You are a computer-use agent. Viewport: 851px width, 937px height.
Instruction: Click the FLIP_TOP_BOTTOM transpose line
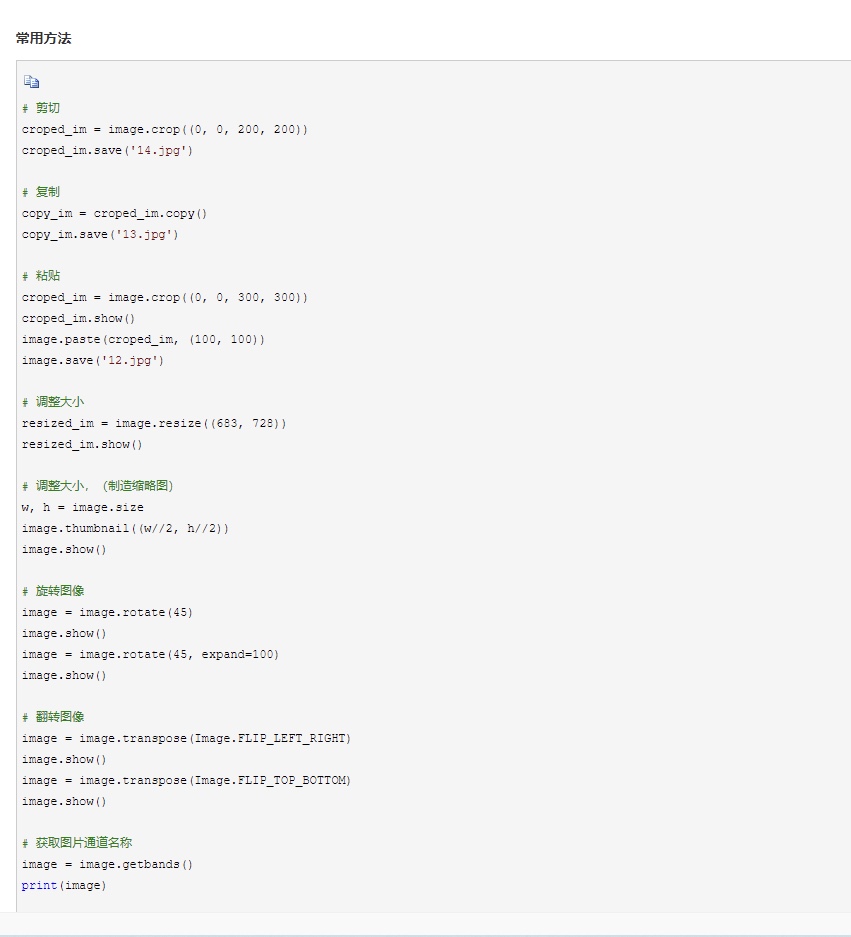(x=186, y=780)
